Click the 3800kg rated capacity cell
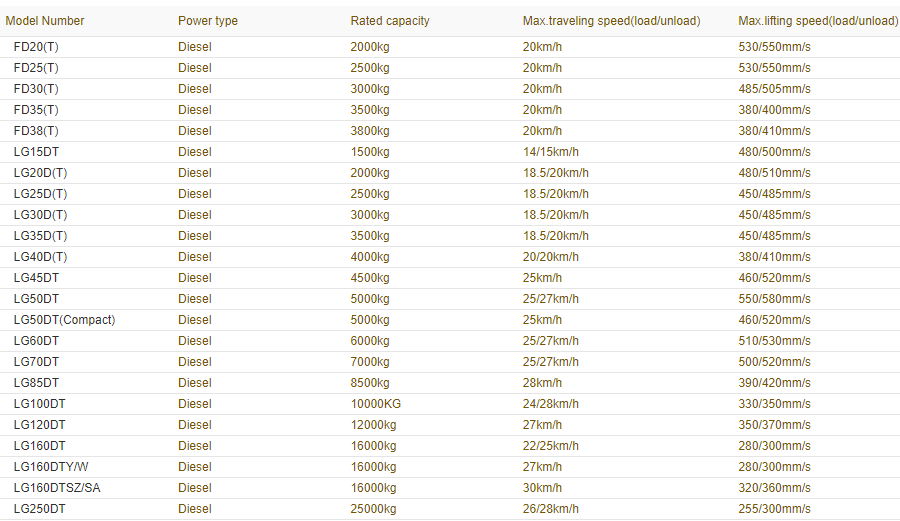The width and height of the screenshot is (900, 521). [x=370, y=131]
